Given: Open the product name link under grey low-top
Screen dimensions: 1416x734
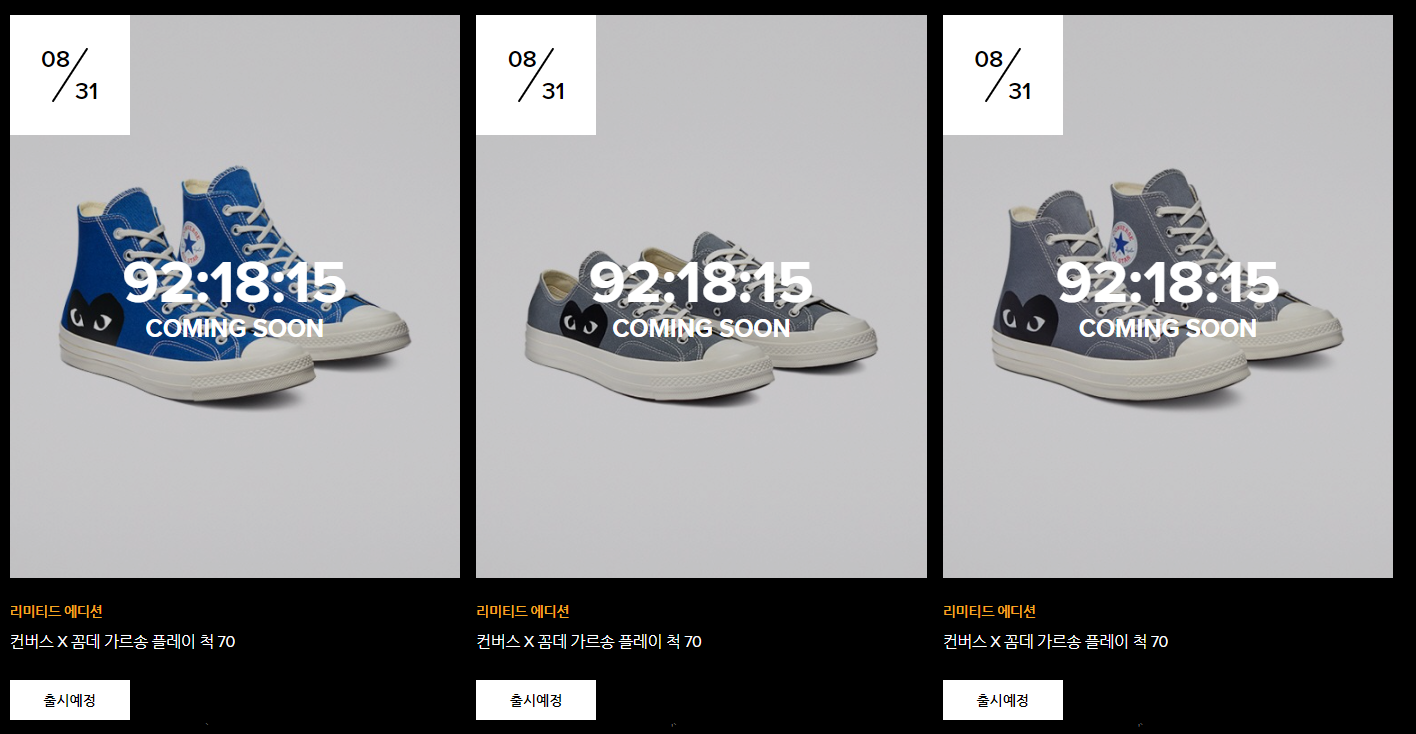Looking at the screenshot, I should [589, 642].
